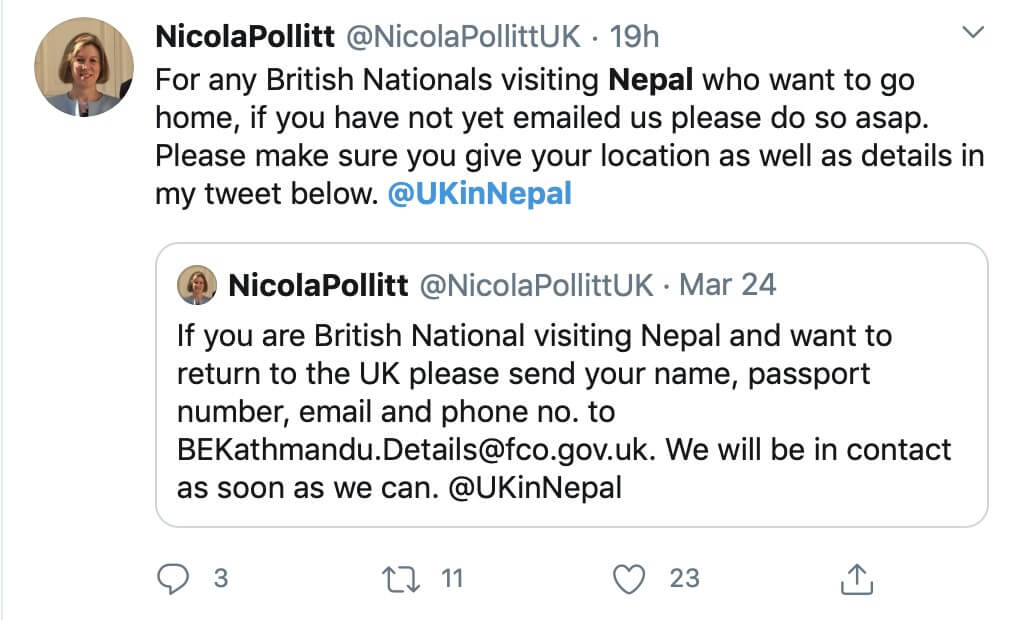Click the small avatar in quoted tweet
Screen dimensions: 1018x620
(197, 285)
